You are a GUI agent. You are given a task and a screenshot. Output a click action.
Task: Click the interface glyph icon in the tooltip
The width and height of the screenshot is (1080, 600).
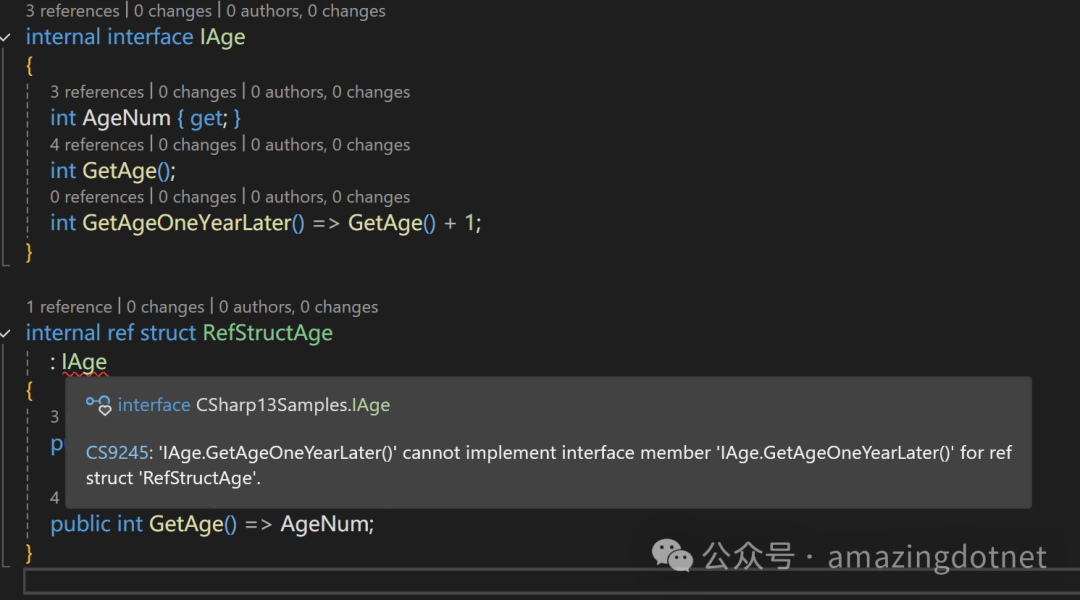(x=97, y=405)
